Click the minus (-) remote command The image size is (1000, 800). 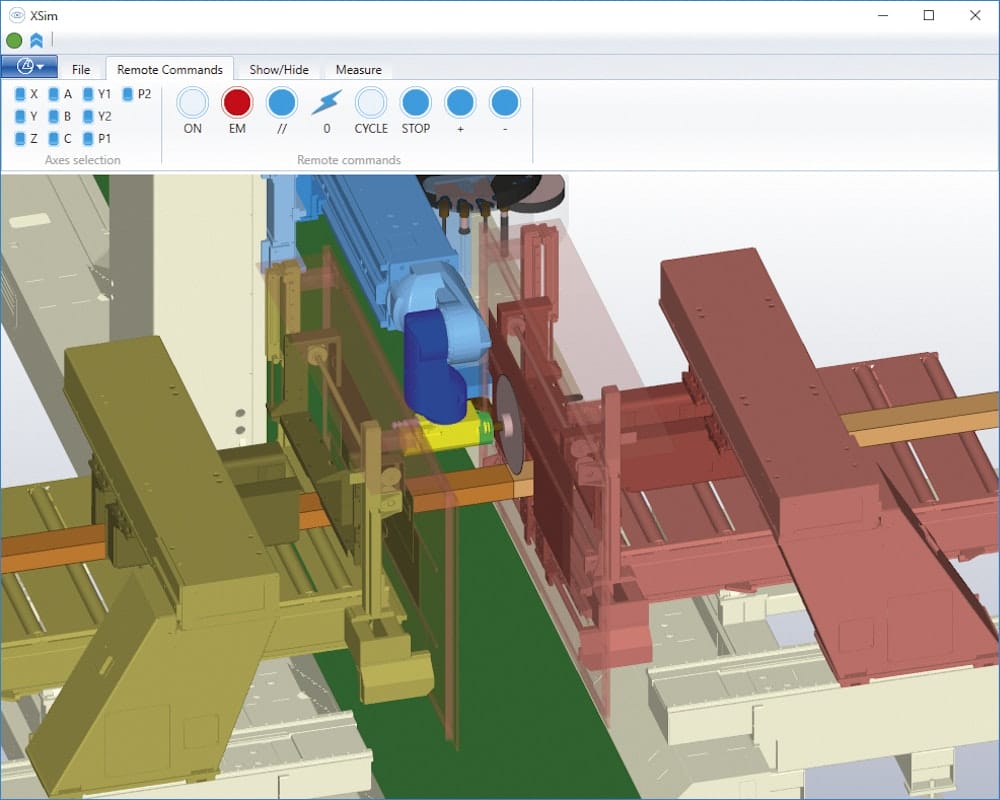505,103
